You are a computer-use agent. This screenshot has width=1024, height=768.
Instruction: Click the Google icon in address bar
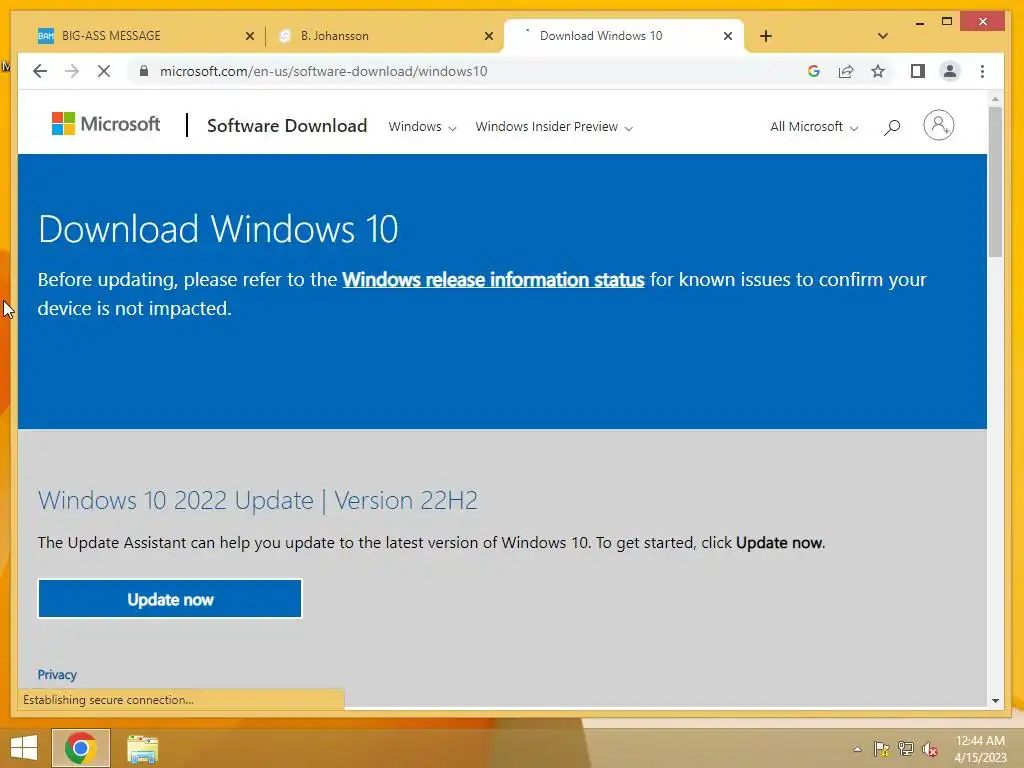point(814,71)
